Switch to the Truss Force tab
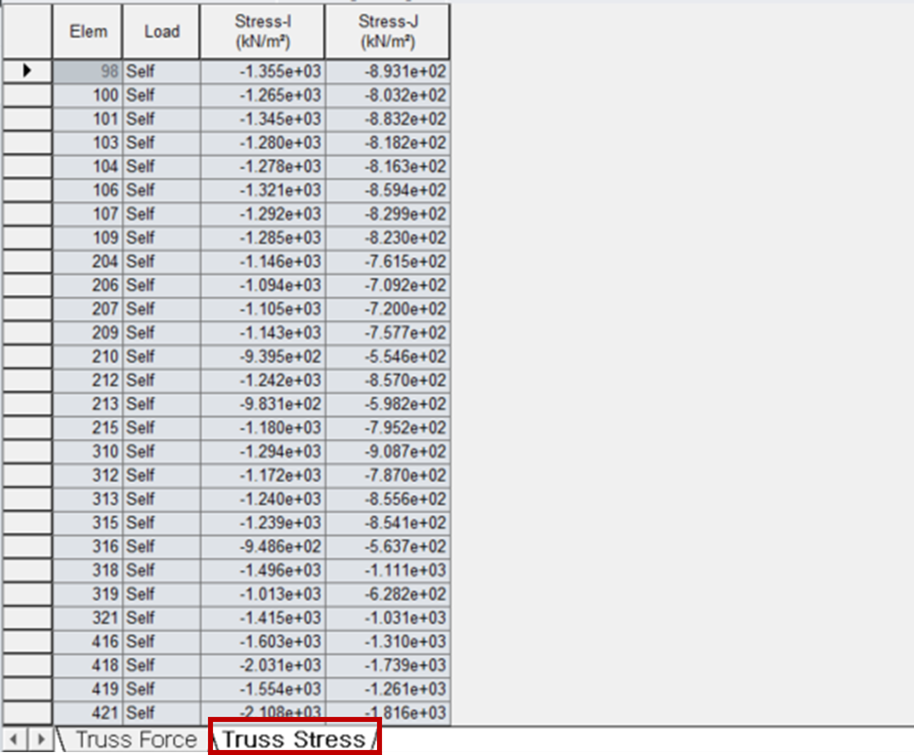 tap(135, 740)
